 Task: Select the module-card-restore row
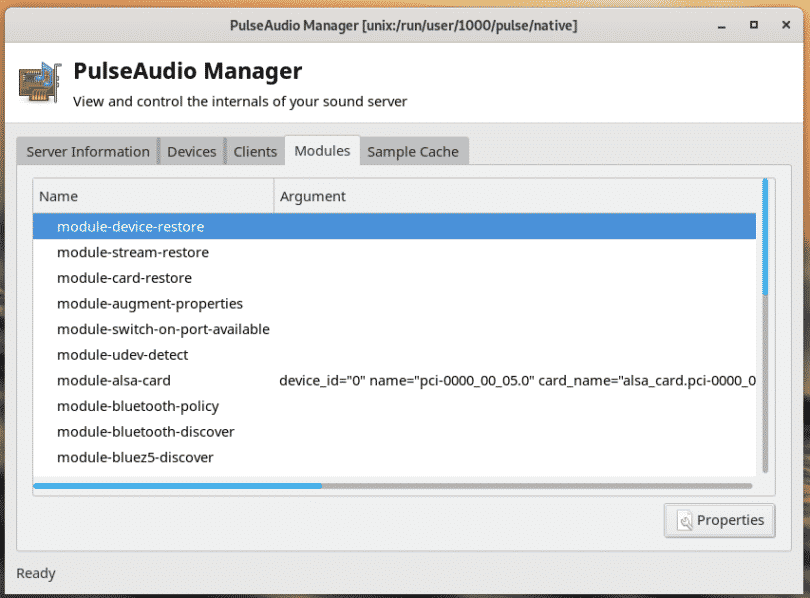[394, 278]
